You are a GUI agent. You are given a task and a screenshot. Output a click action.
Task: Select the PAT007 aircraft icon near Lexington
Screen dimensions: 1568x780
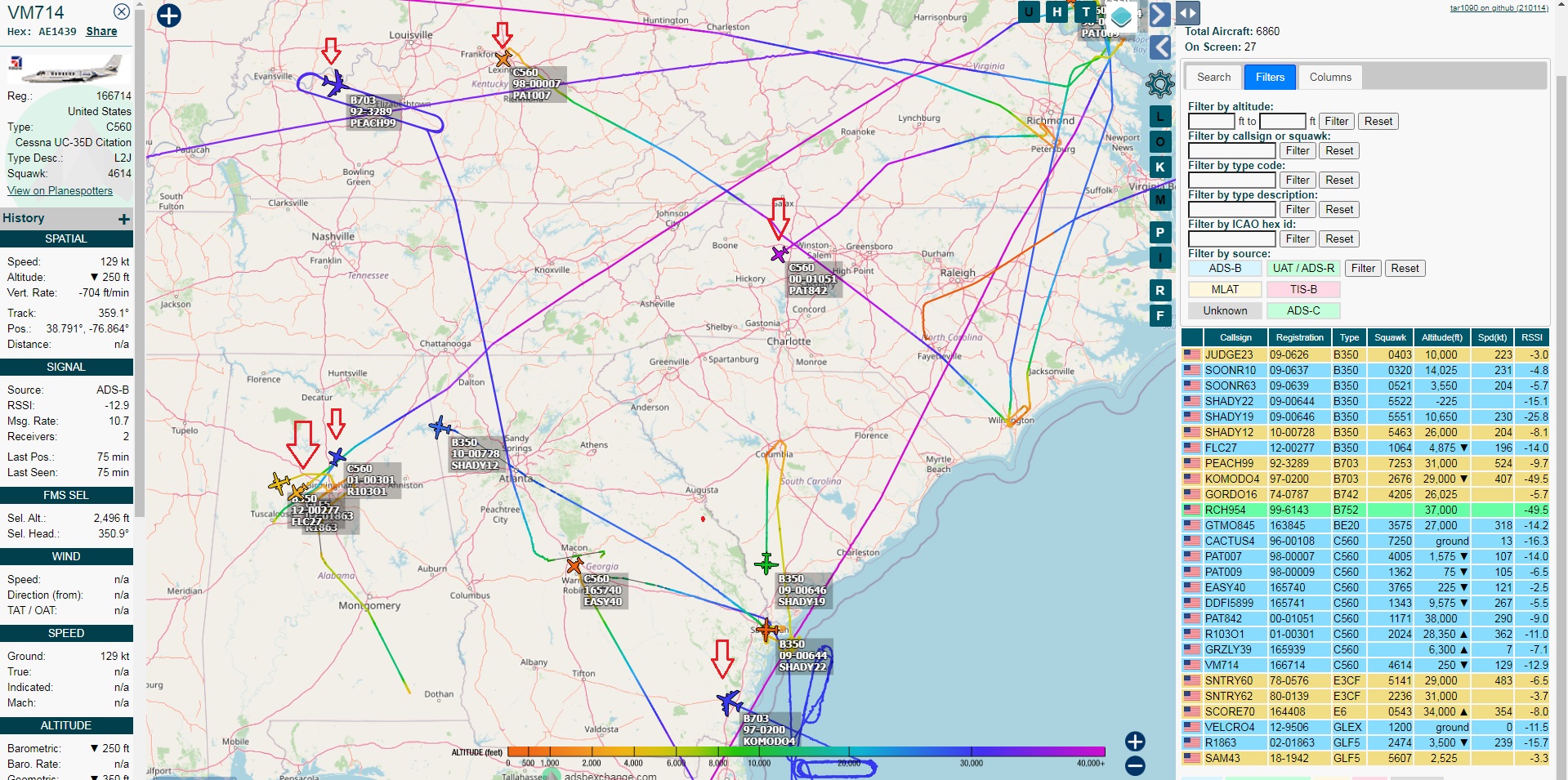[x=503, y=59]
